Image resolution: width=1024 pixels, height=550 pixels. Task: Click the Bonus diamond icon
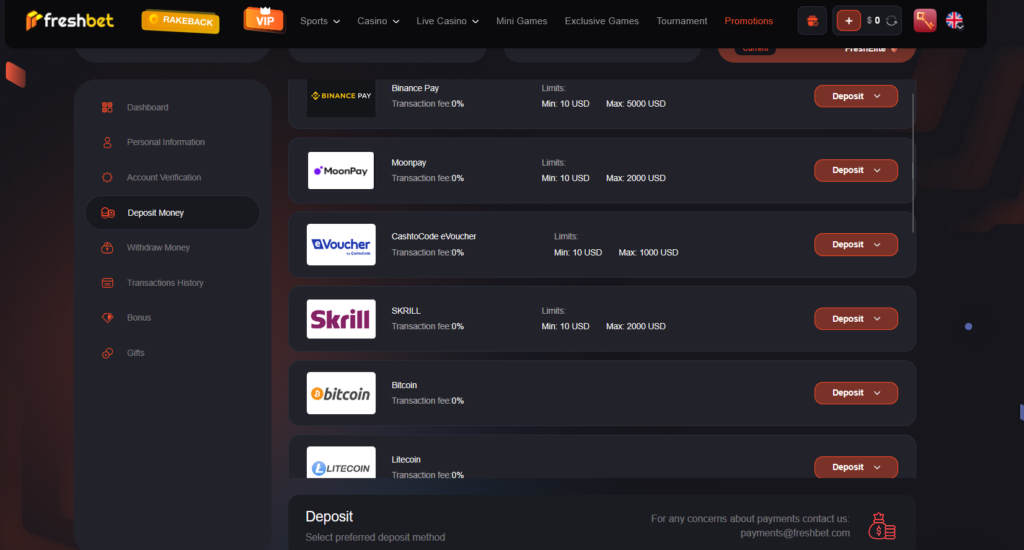coord(107,317)
